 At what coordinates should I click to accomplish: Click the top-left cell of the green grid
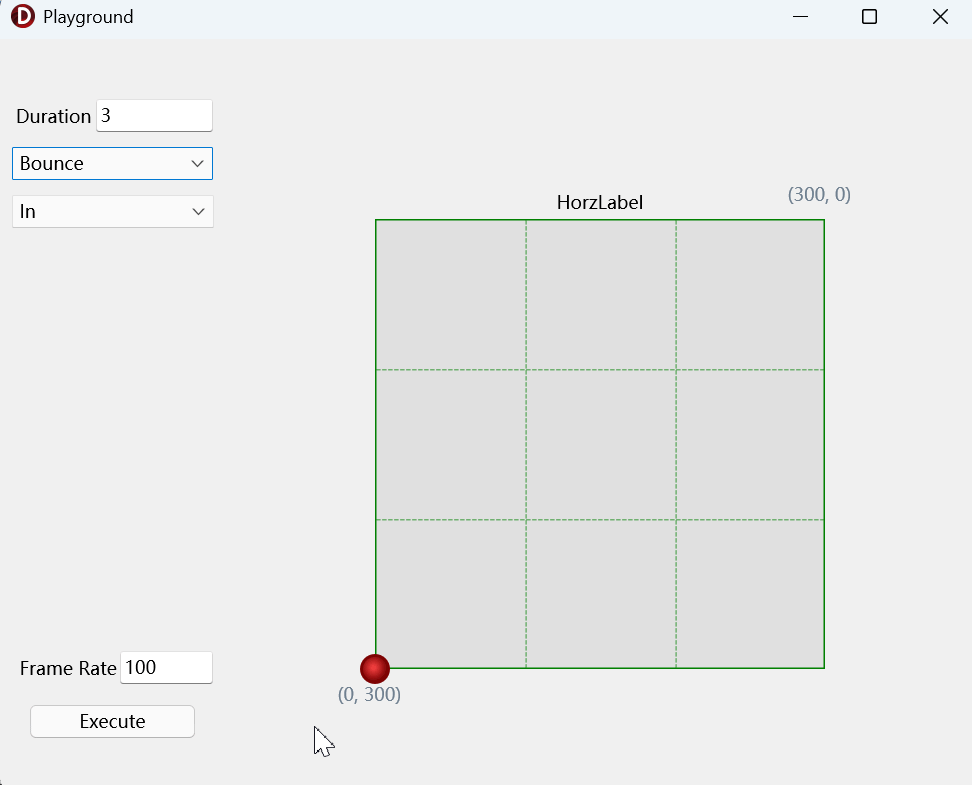click(x=451, y=295)
